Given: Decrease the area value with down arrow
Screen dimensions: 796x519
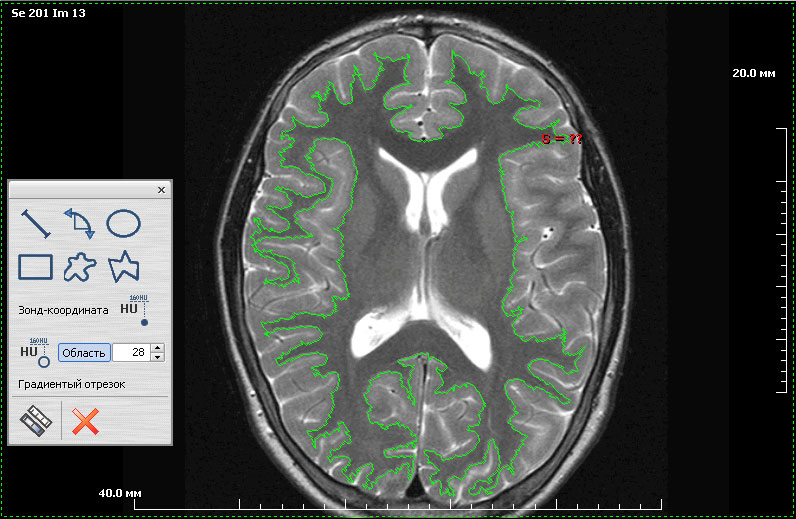Looking at the screenshot, I should (x=157, y=357).
